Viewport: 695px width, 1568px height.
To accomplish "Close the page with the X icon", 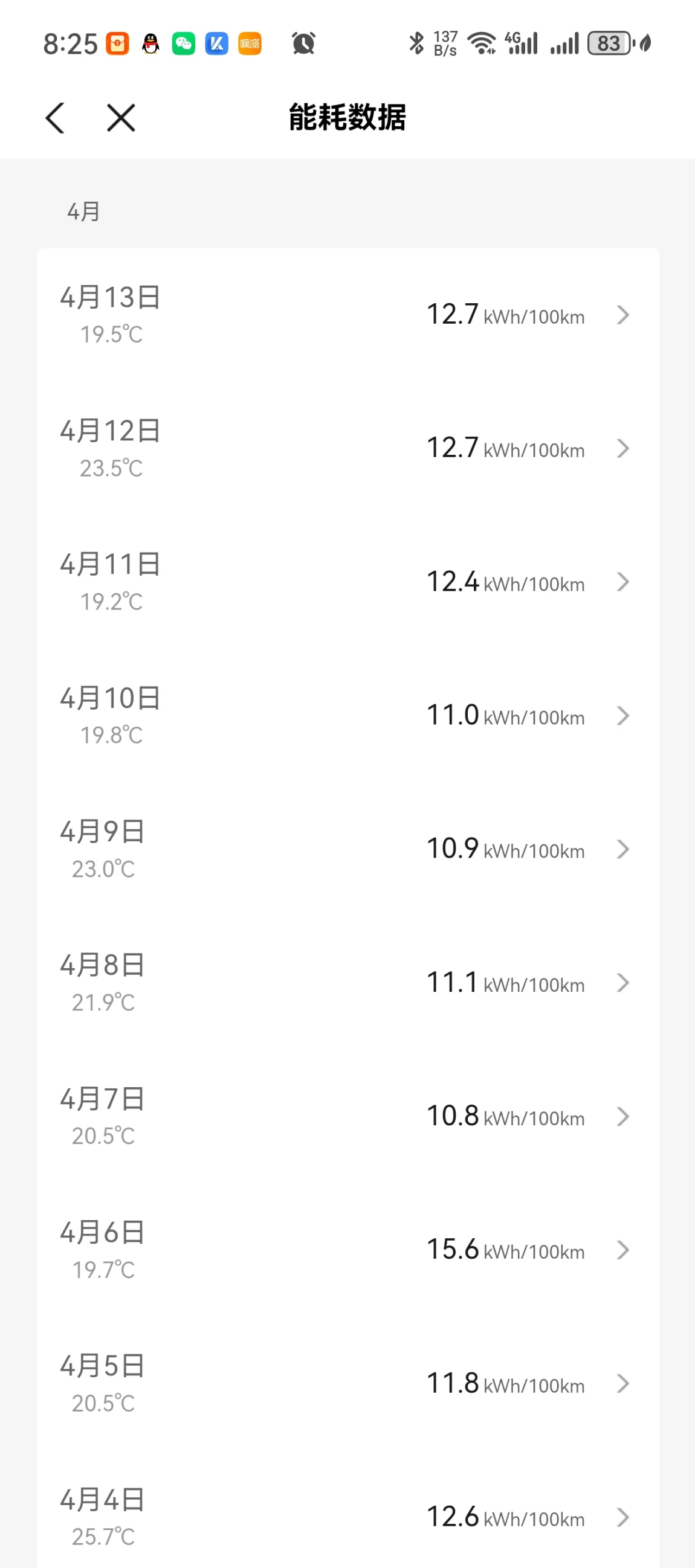I will click(x=121, y=117).
